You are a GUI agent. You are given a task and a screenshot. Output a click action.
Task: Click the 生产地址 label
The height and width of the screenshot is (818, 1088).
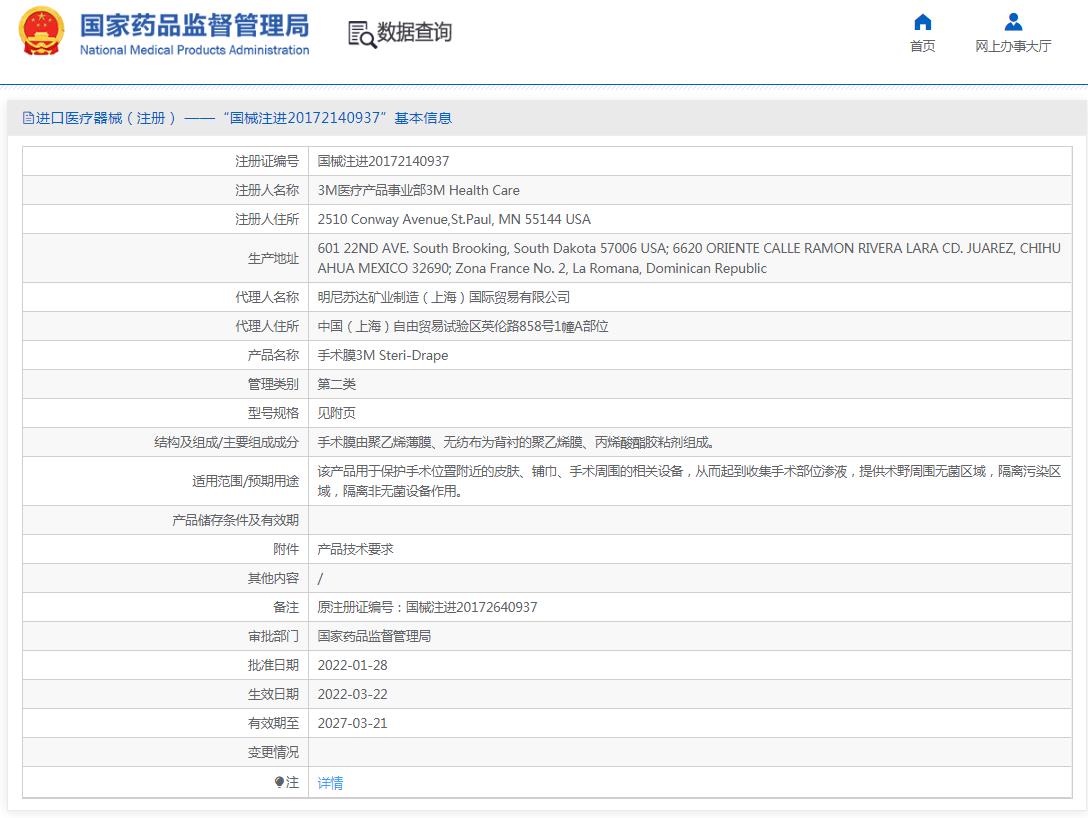(273, 258)
